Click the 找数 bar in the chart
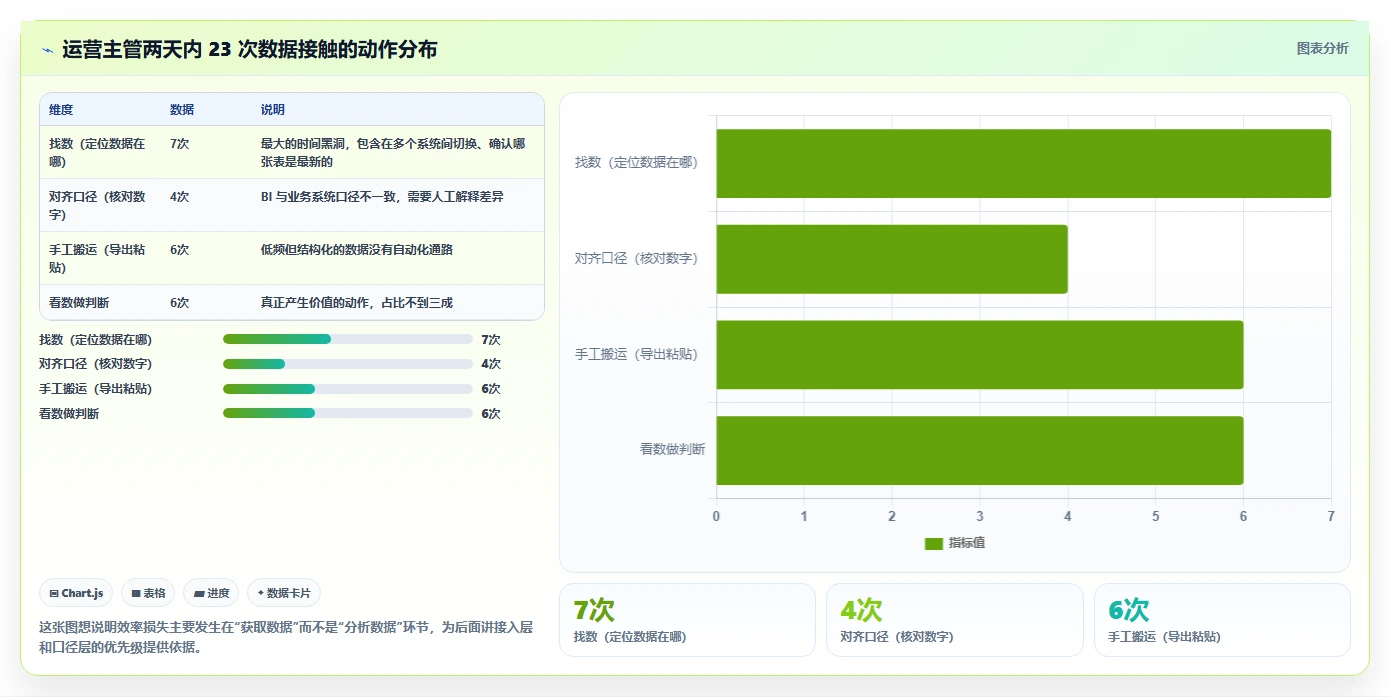 coord(1023,163)
